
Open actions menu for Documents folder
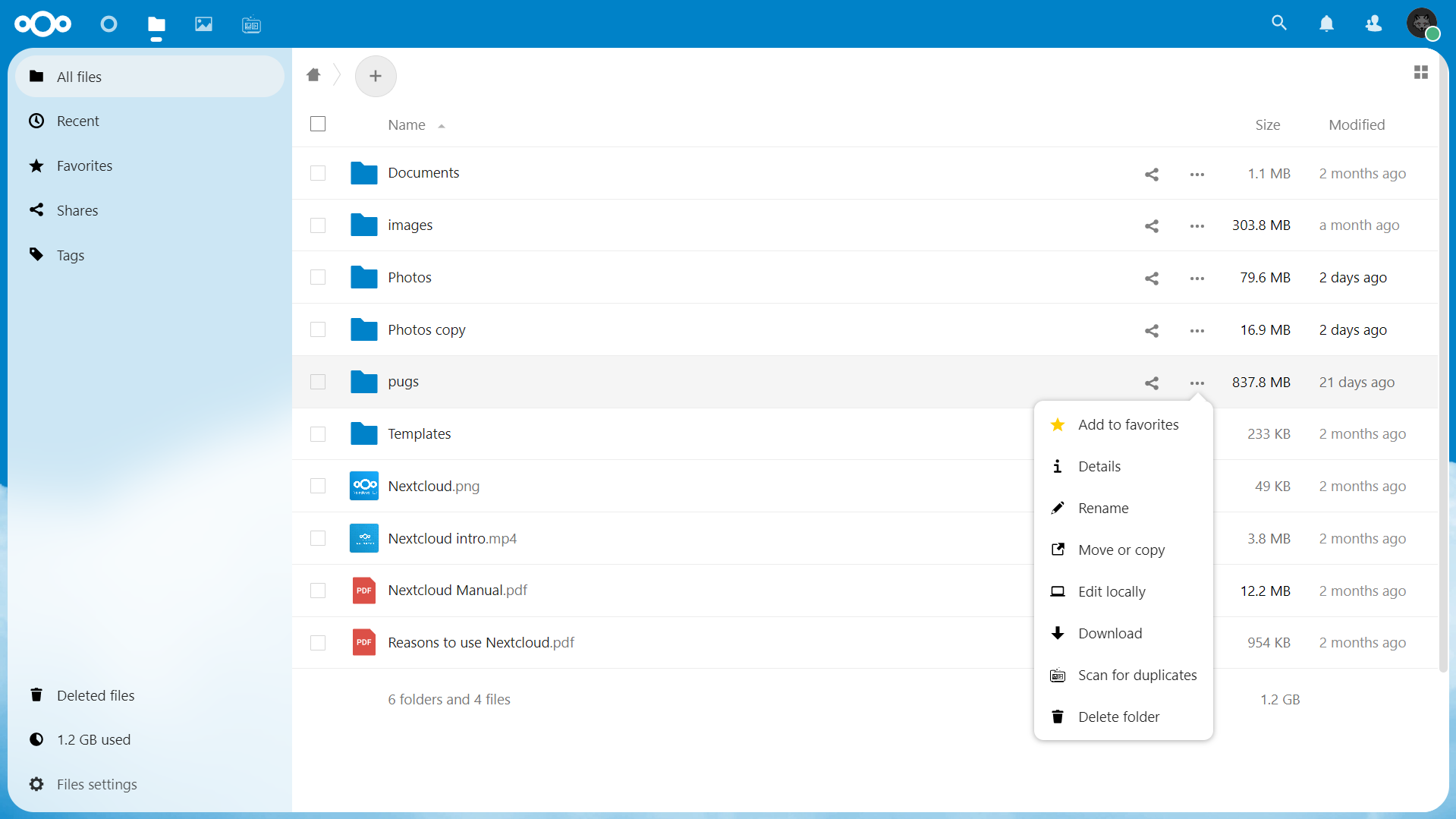pyautogui.click(x=1197, y=174)
